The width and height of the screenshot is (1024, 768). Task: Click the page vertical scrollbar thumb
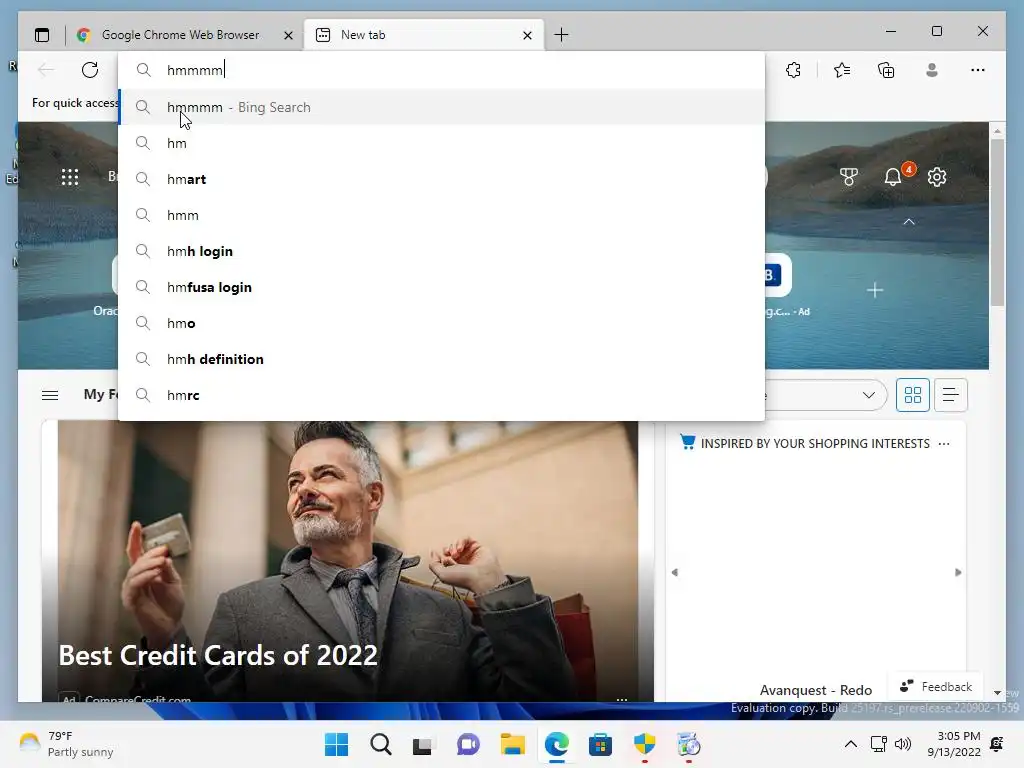pyautogui.click(x=997, y=221)
